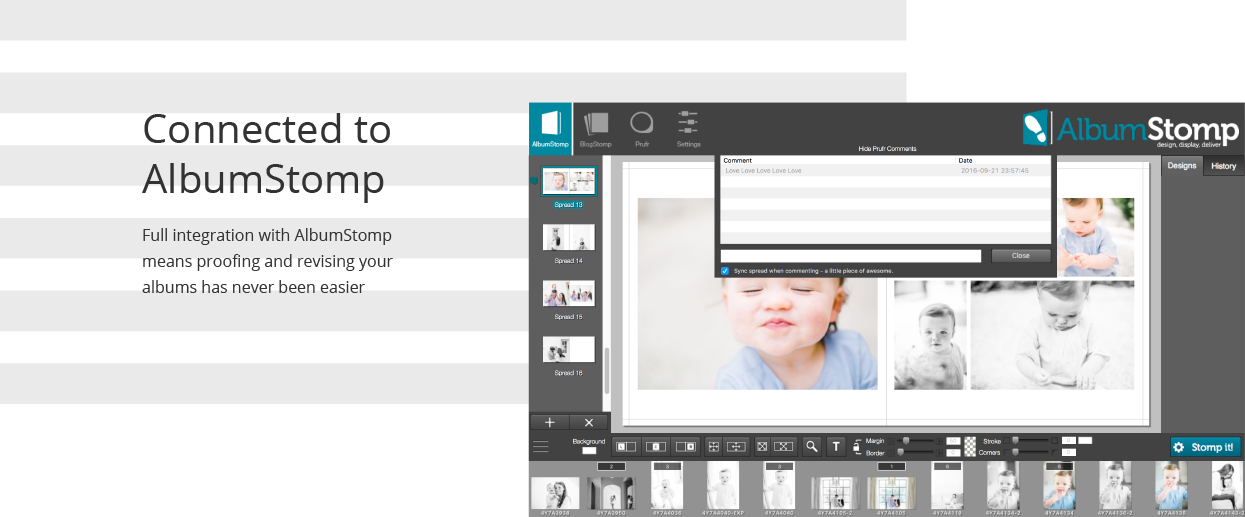The image size is (1245, 517).
Task: Switch to the History tab
Action: [x=1223, y=166]
